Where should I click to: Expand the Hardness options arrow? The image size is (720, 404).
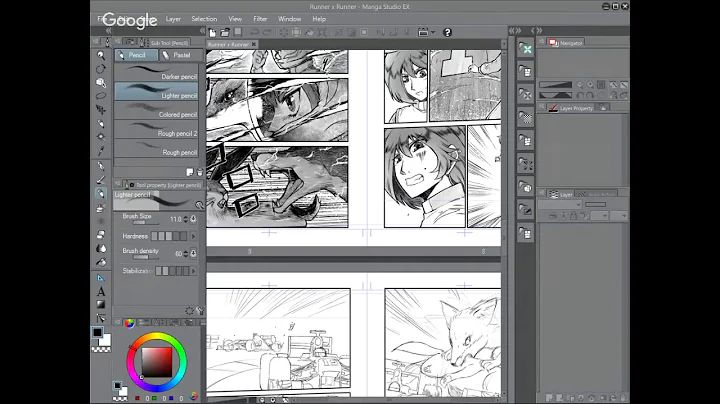pos(193,236)
